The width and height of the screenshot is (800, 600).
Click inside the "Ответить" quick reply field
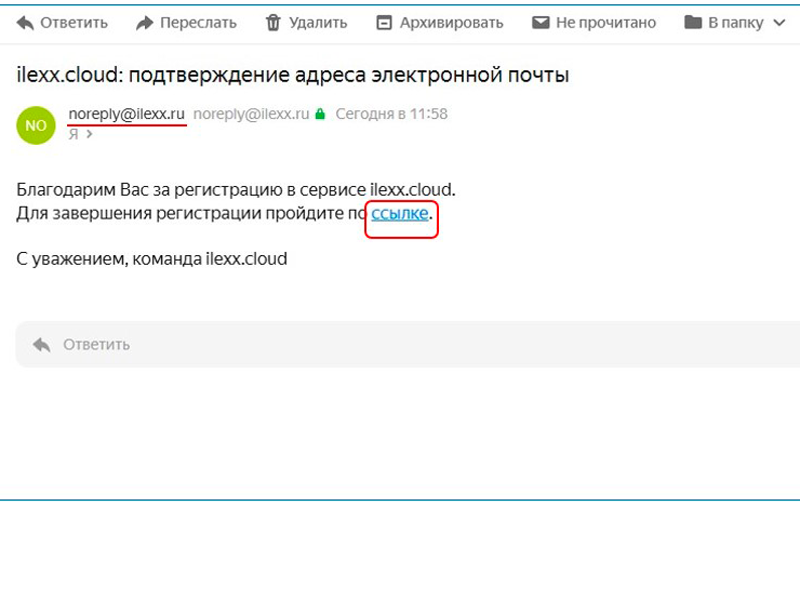click(x=400, y=344)
